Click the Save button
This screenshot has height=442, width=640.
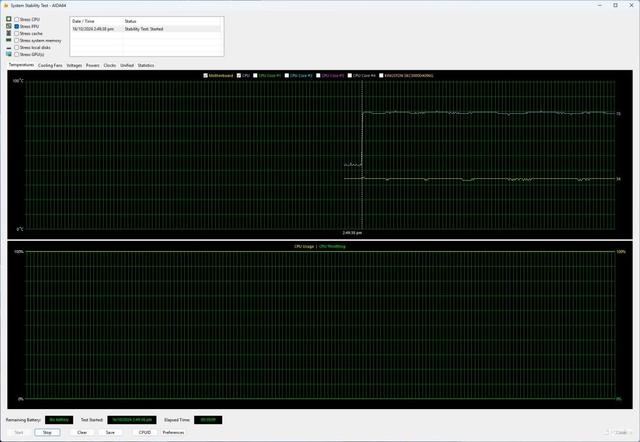tap(110, 432)
